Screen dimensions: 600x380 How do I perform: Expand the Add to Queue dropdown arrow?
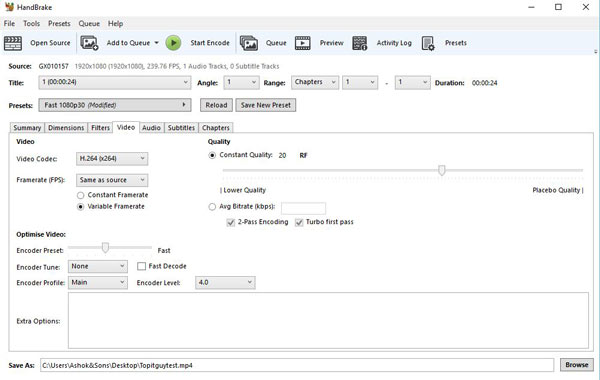pos(157,43)
